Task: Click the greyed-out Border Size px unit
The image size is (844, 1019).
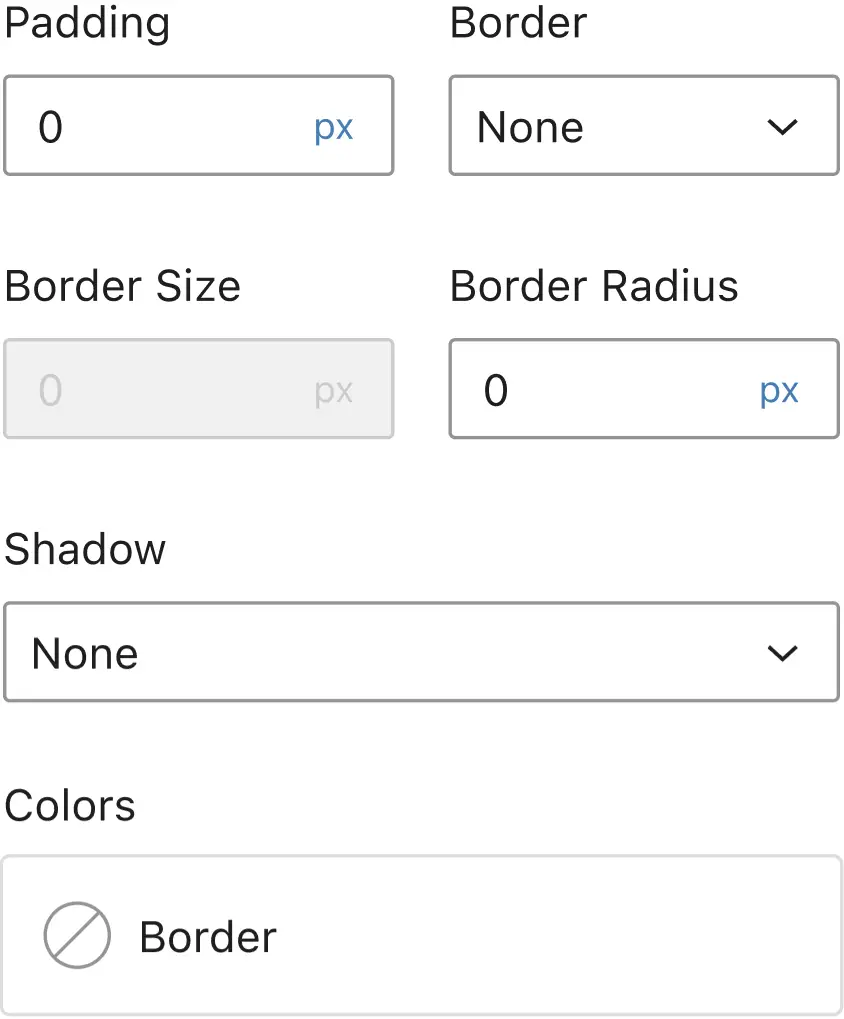Action: [334, 391]
